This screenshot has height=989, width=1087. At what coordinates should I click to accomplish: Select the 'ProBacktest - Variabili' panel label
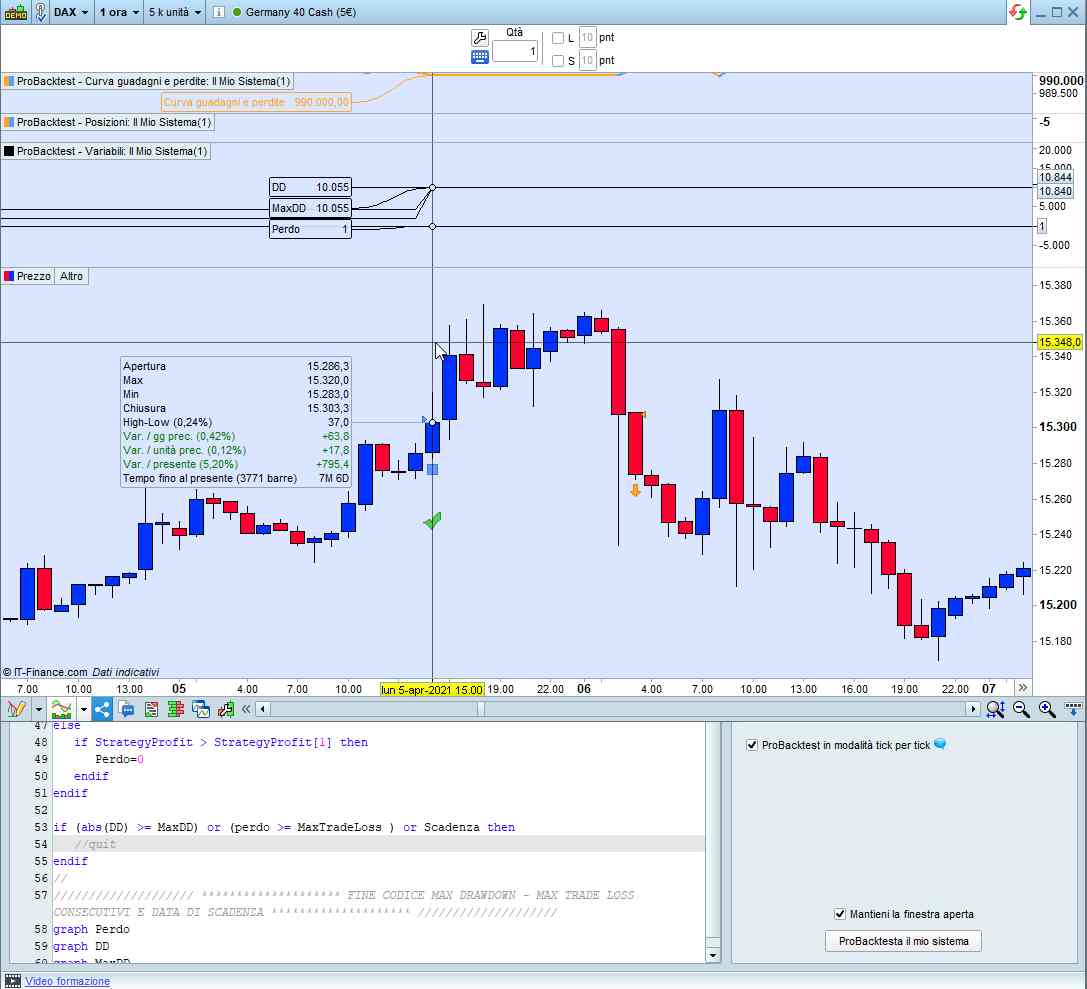coord(112,151)
